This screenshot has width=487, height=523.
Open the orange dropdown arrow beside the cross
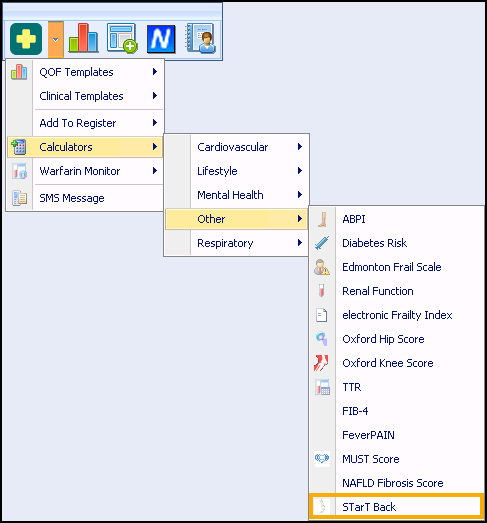[x=56, y=40]
